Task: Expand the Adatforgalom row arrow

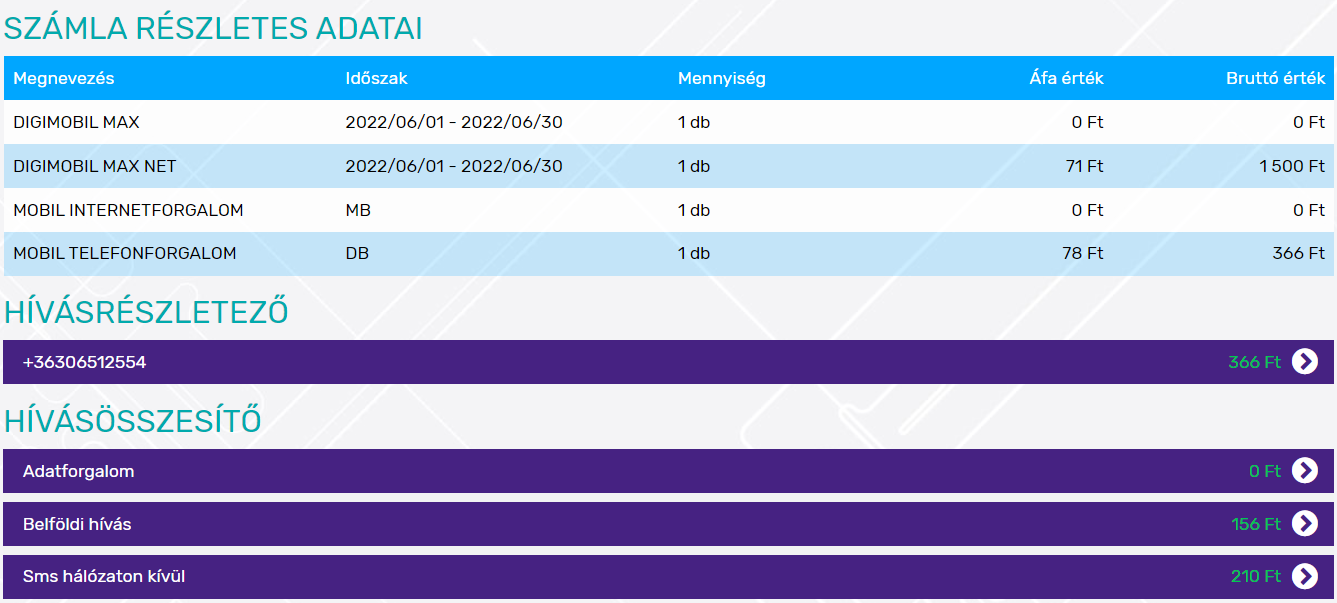Action: pyautogui.click(x=1305, y=470)
